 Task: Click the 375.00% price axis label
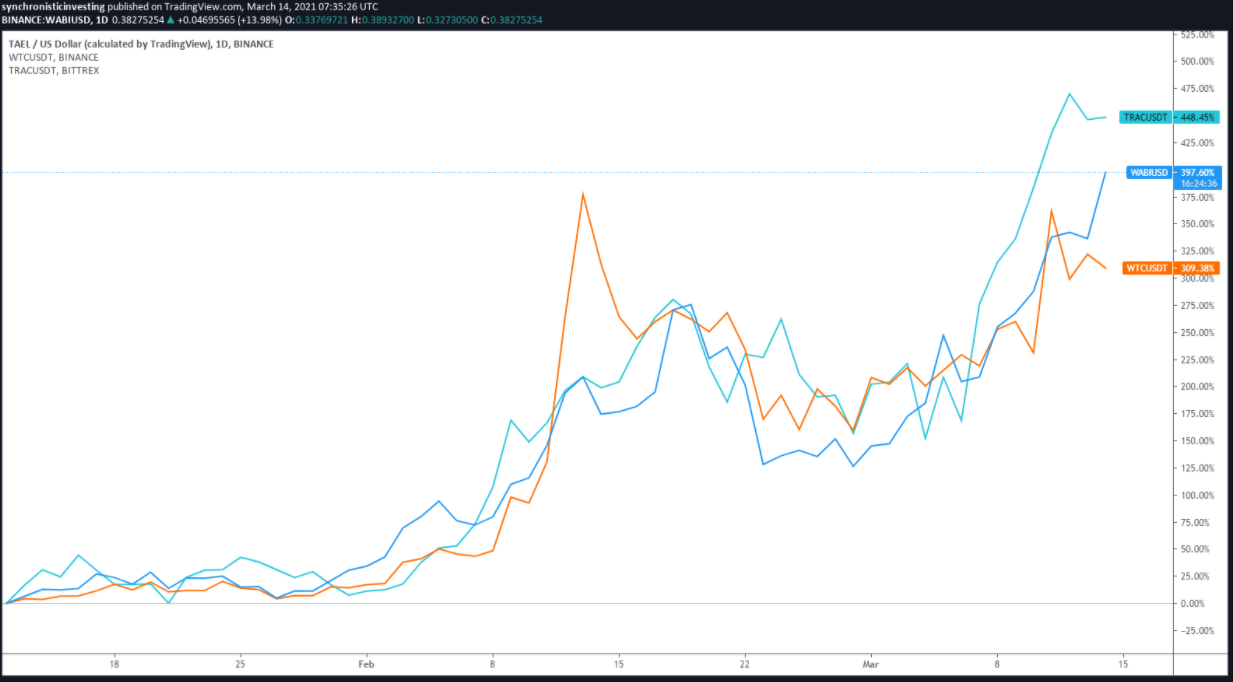(1197, 197)
